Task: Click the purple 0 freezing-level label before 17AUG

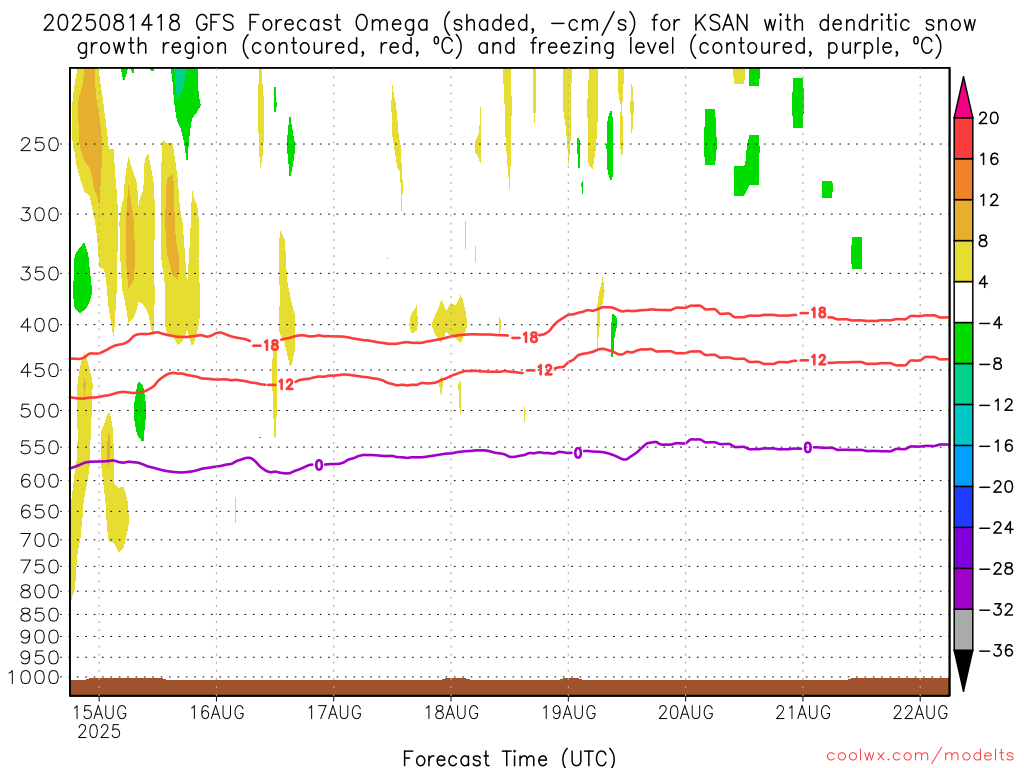Action: pos(319,465)
